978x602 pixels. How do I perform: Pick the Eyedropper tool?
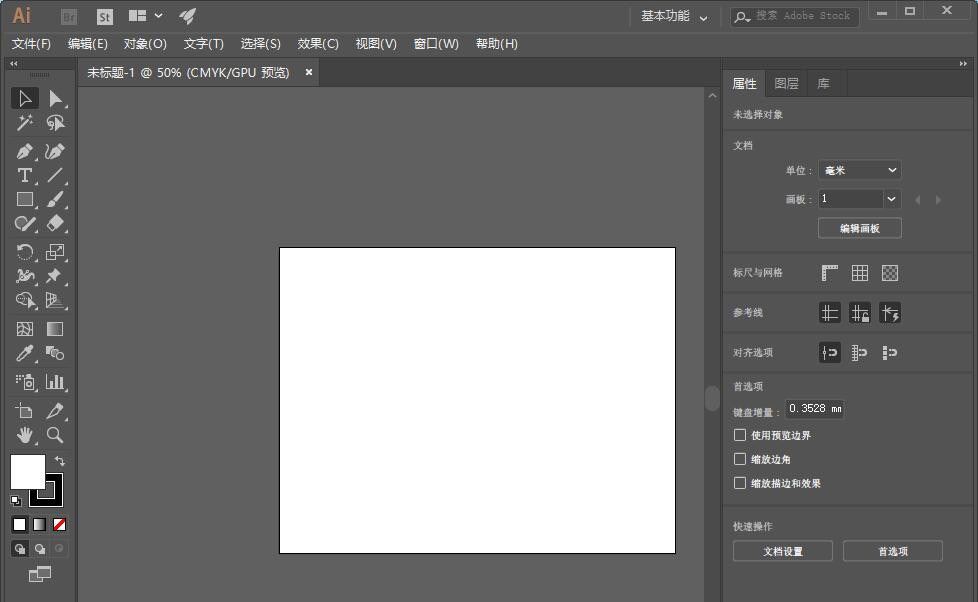point(22,353)
